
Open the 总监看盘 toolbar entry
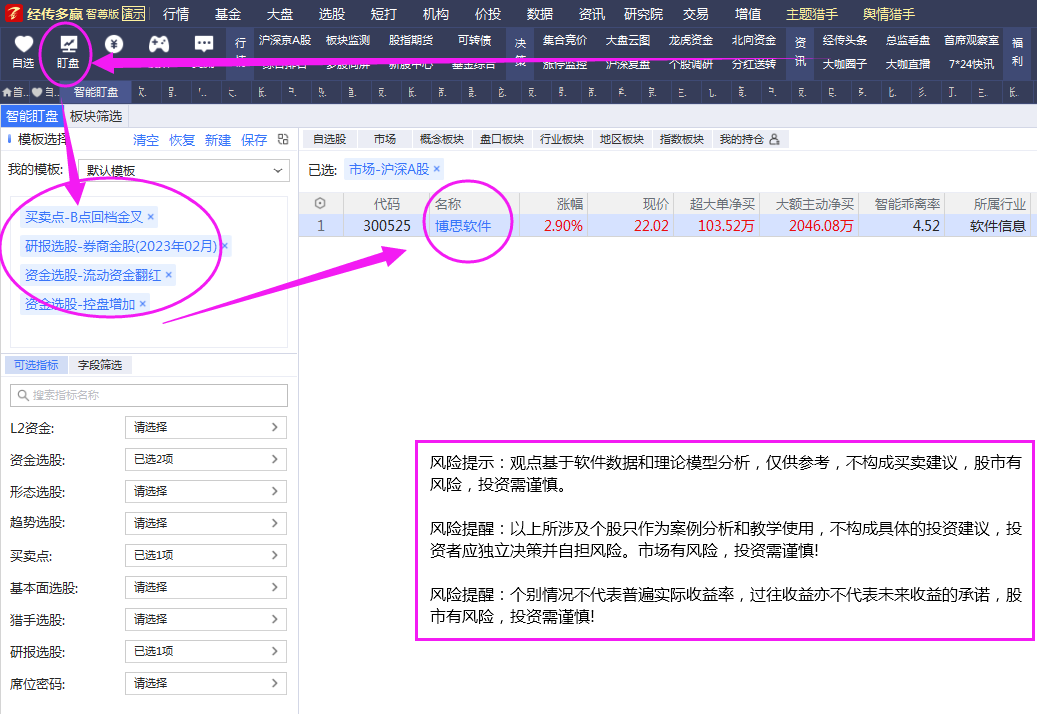pos(908,40)
